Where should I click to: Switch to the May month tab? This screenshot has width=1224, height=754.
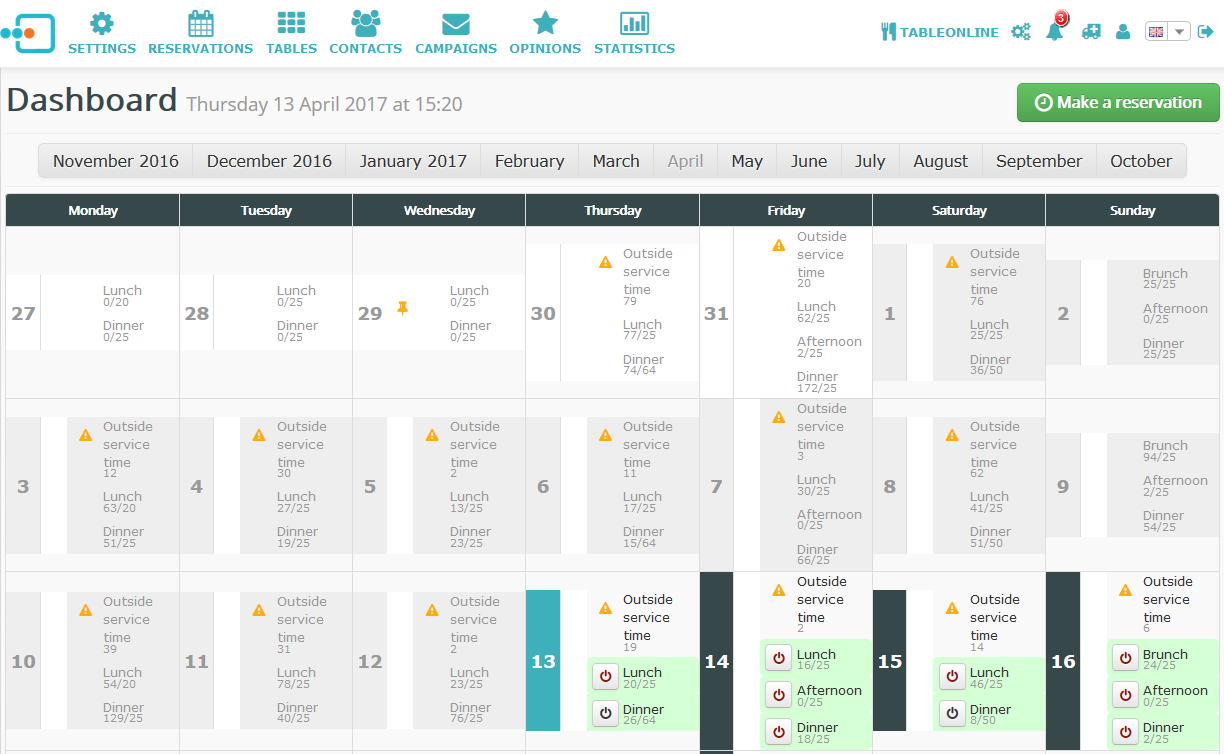point(746,161)
